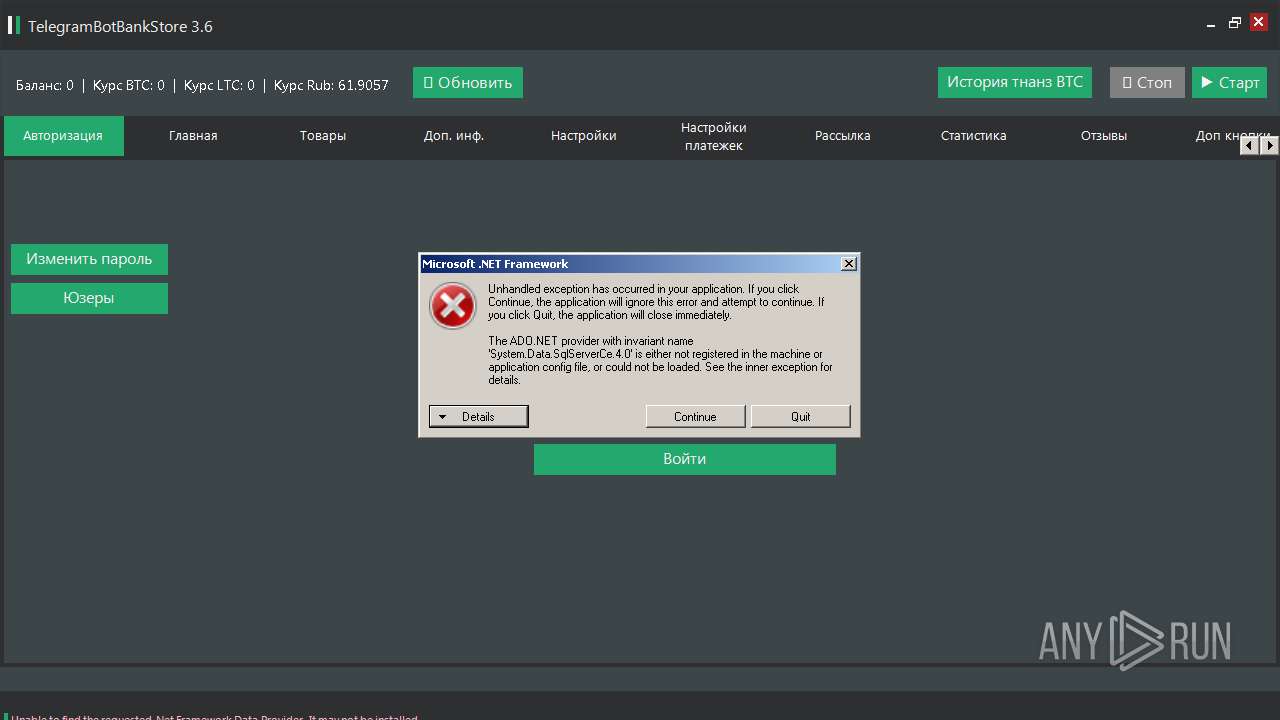Open the Настройки платежек tab
Image resolution: width=1280 pixels, height=720 pixels.
tap(714, 136)
